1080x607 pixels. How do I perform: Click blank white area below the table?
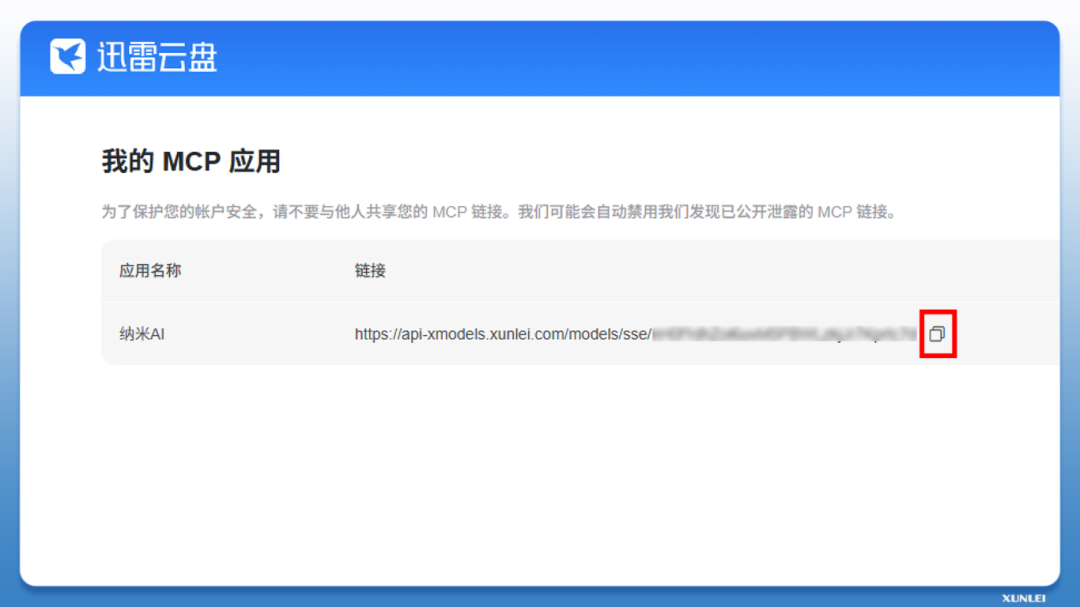click(540, 470)
